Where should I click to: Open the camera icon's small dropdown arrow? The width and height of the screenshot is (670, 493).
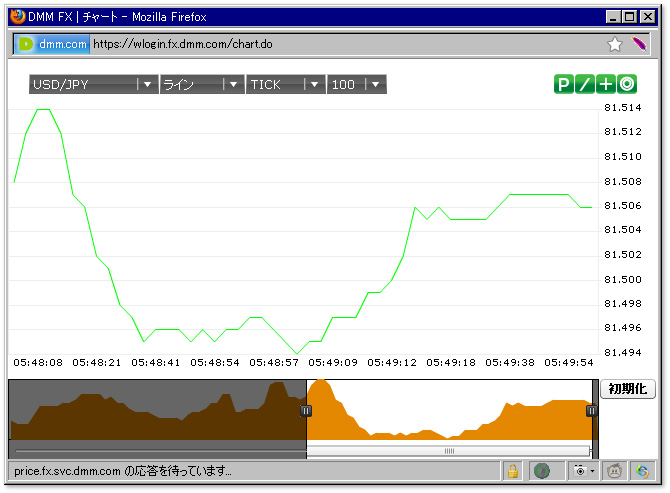pos(592,471)
